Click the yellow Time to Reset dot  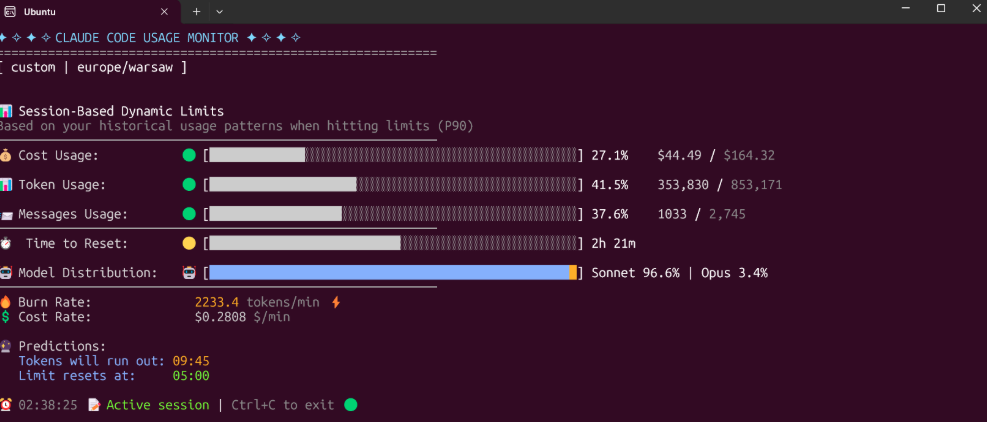pos(189,243)
